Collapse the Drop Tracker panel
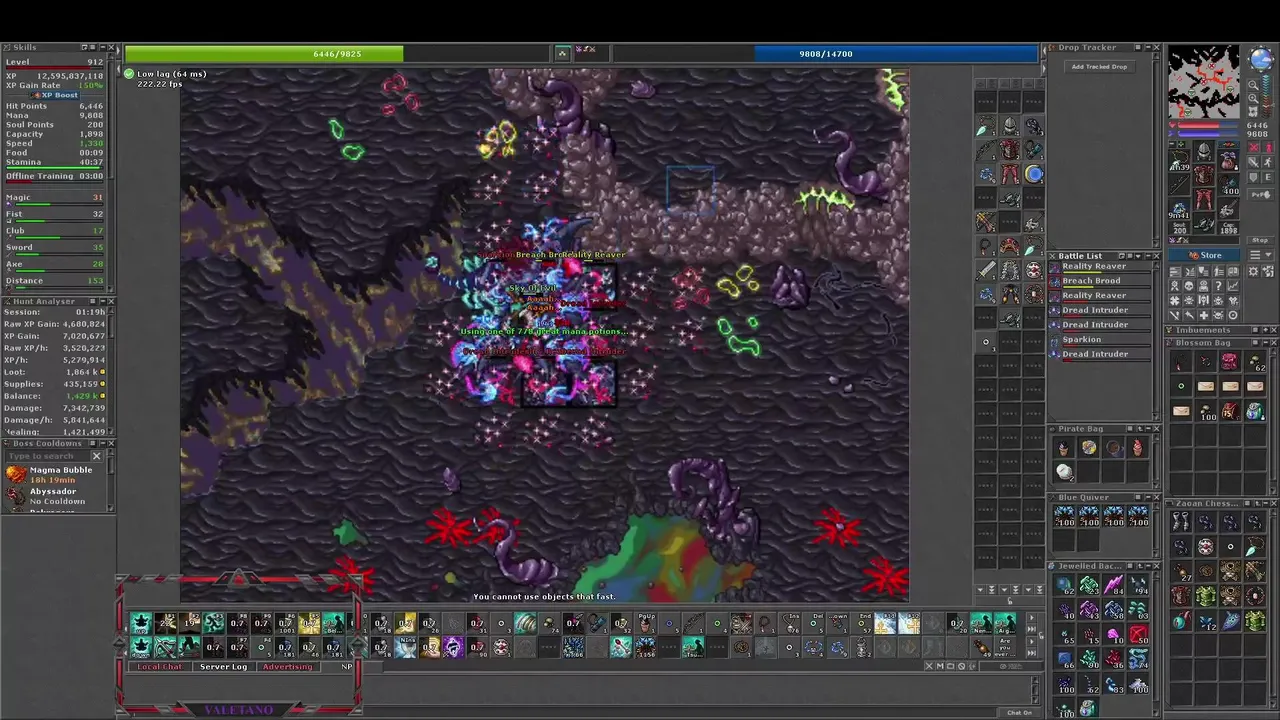The image size is (1280, 720). (x=1148, y=47)
